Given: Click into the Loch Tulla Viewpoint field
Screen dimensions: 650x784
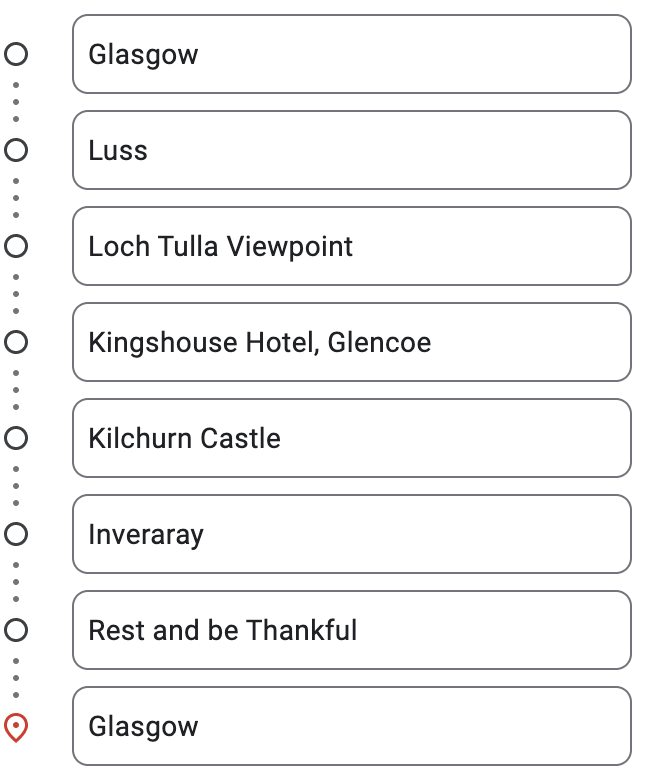Looking at the screenshot, I should pos(352,246).
